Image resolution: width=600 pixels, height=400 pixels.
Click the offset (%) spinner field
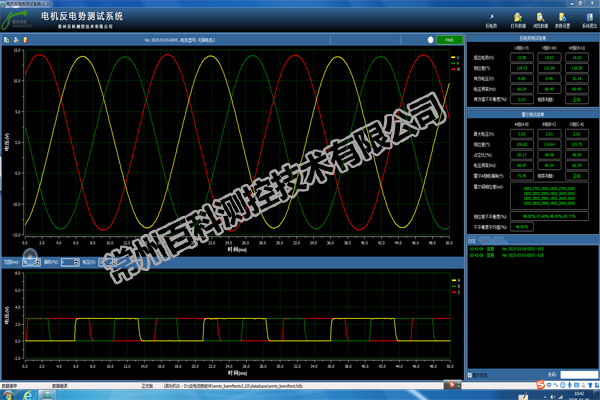click(67, 262)
